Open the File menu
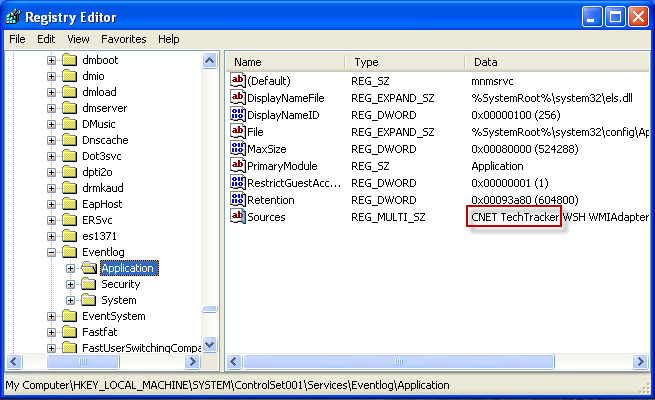 coord(17,39)
